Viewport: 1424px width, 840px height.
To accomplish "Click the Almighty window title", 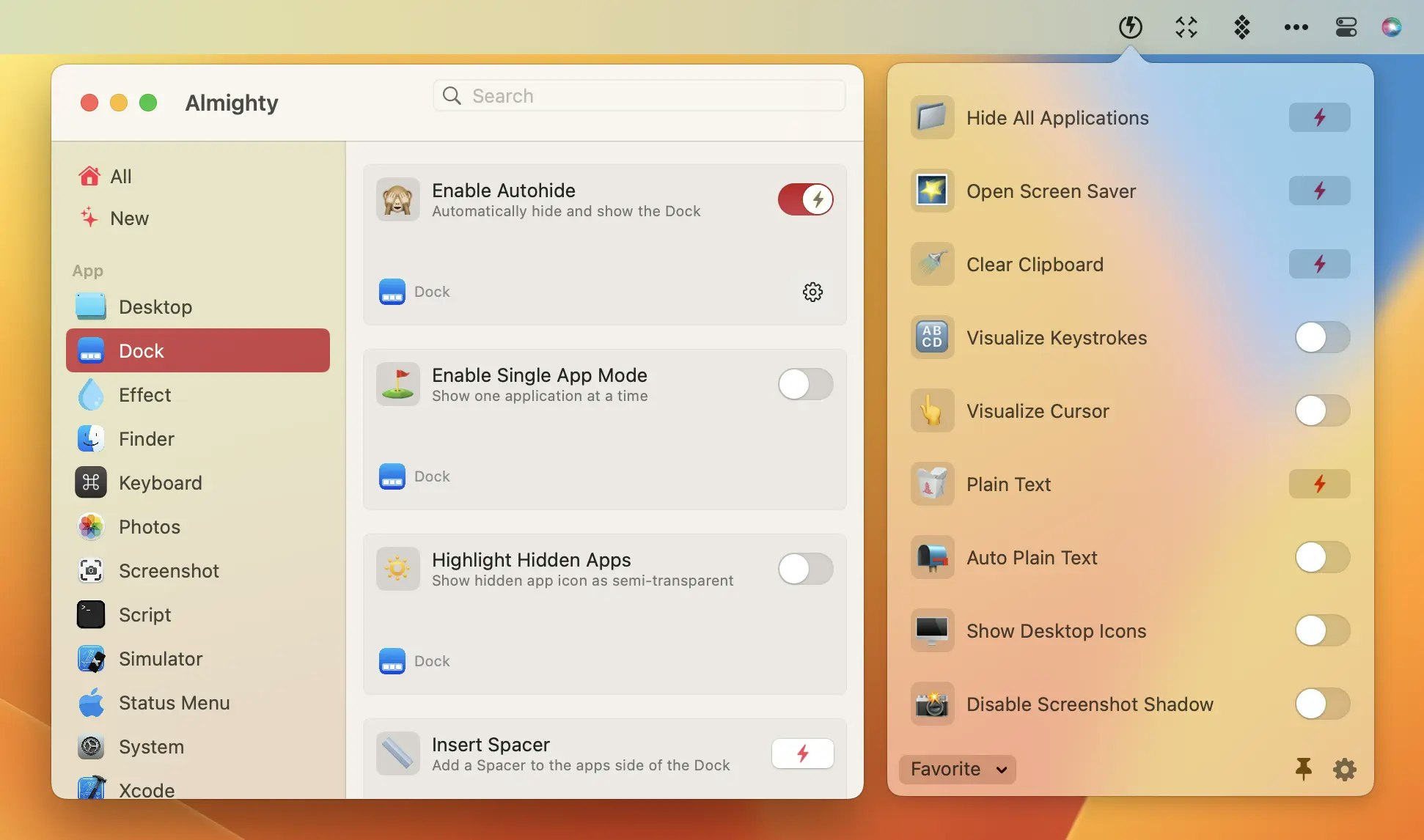I will coord(232,103).
